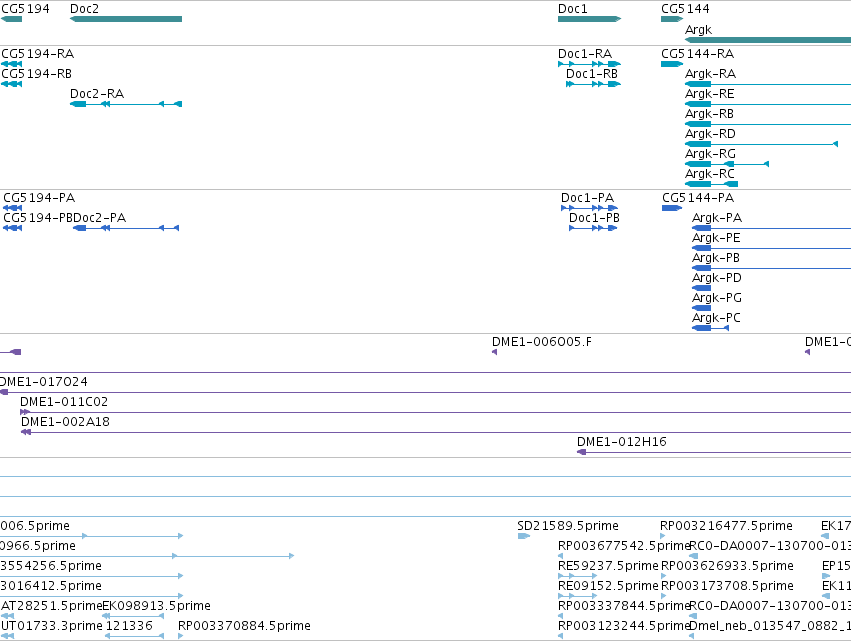The image size is (851, 641).
Task: Select the Doc1-RA transcript label
Action: 585,54
